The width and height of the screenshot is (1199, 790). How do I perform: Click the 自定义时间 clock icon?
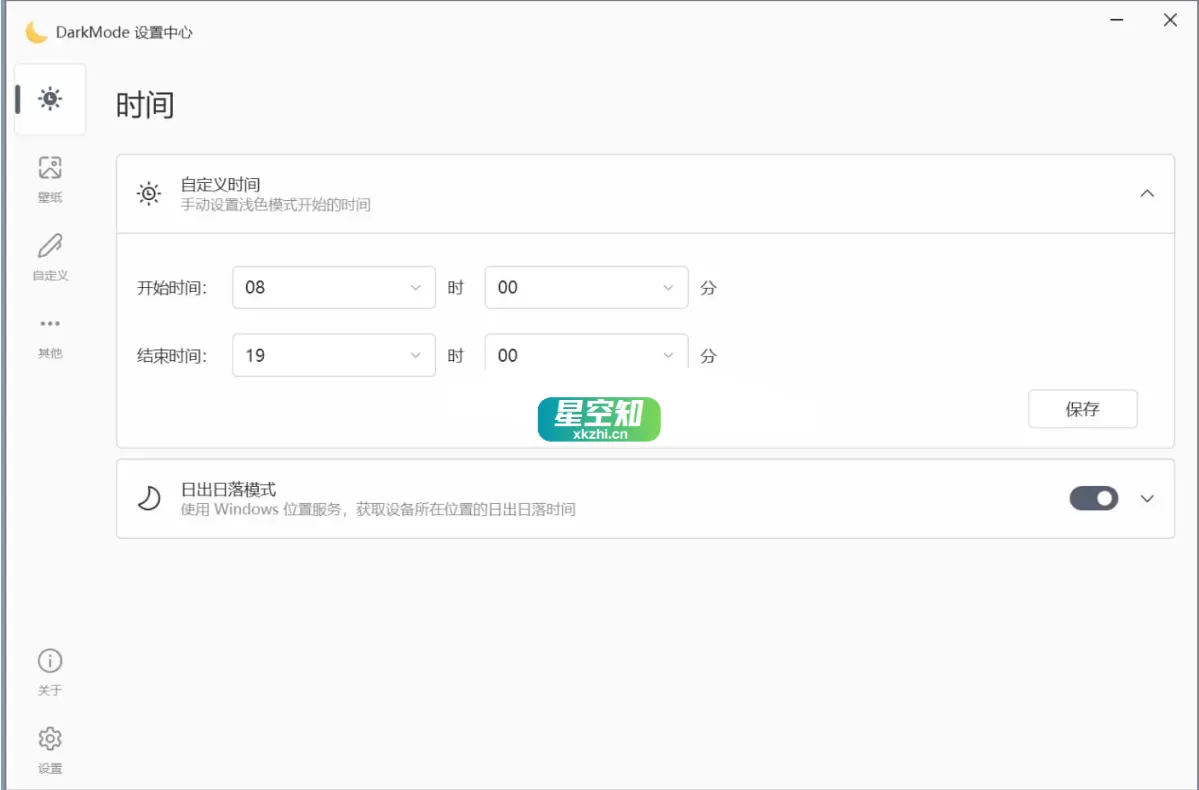point(148,193)
